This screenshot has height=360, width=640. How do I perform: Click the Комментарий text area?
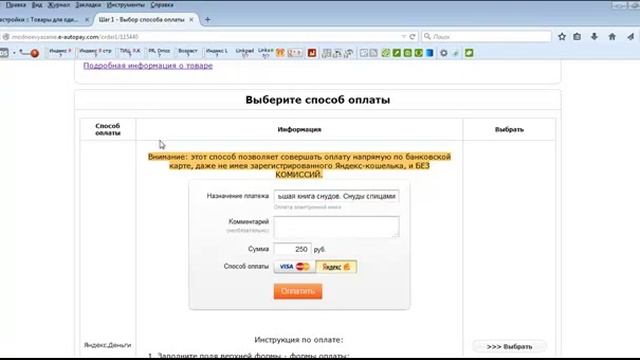(x=336, y=227)
